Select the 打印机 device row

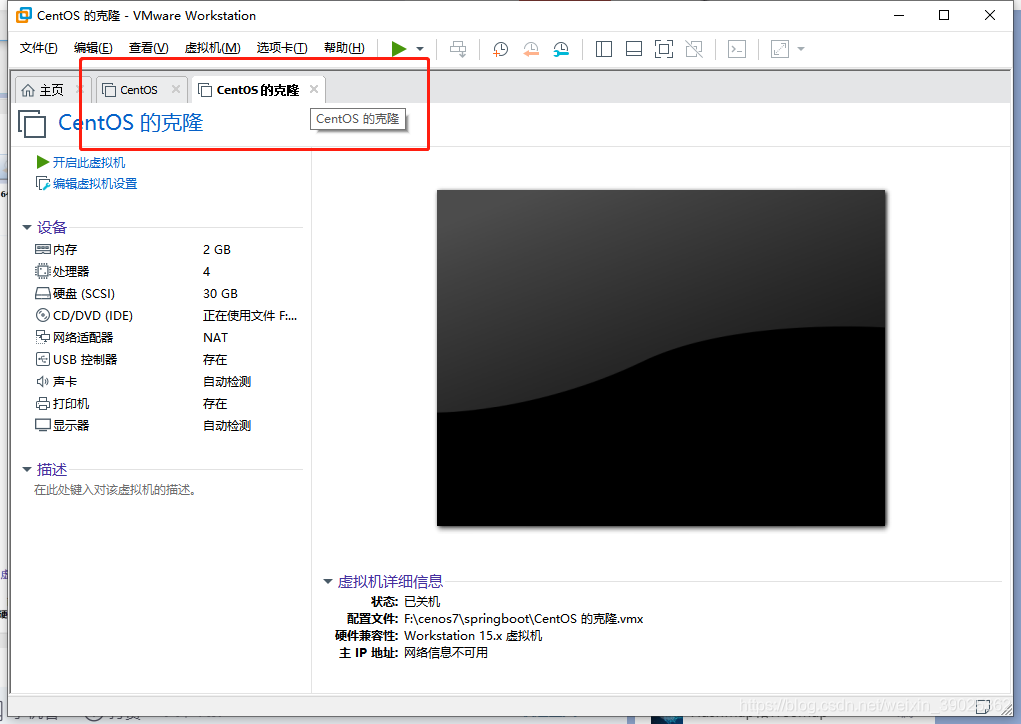pos(167,404)
